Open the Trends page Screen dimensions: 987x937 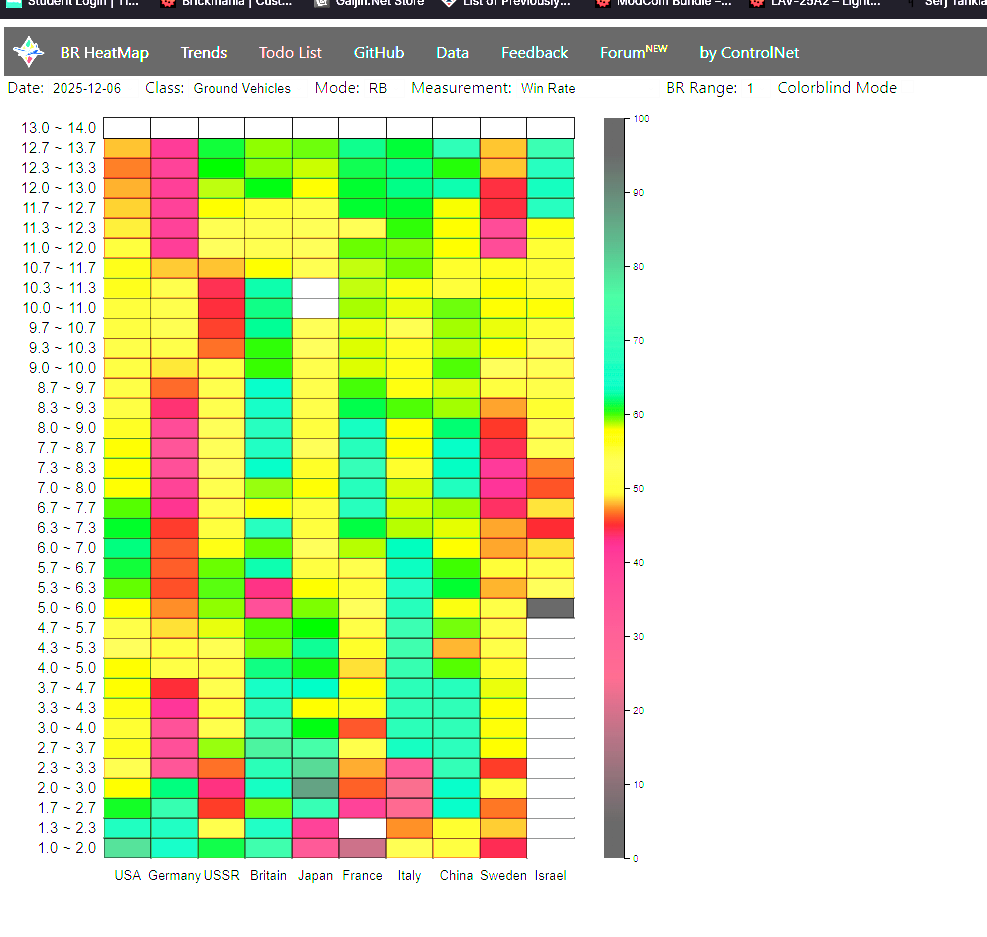(204, 53)
